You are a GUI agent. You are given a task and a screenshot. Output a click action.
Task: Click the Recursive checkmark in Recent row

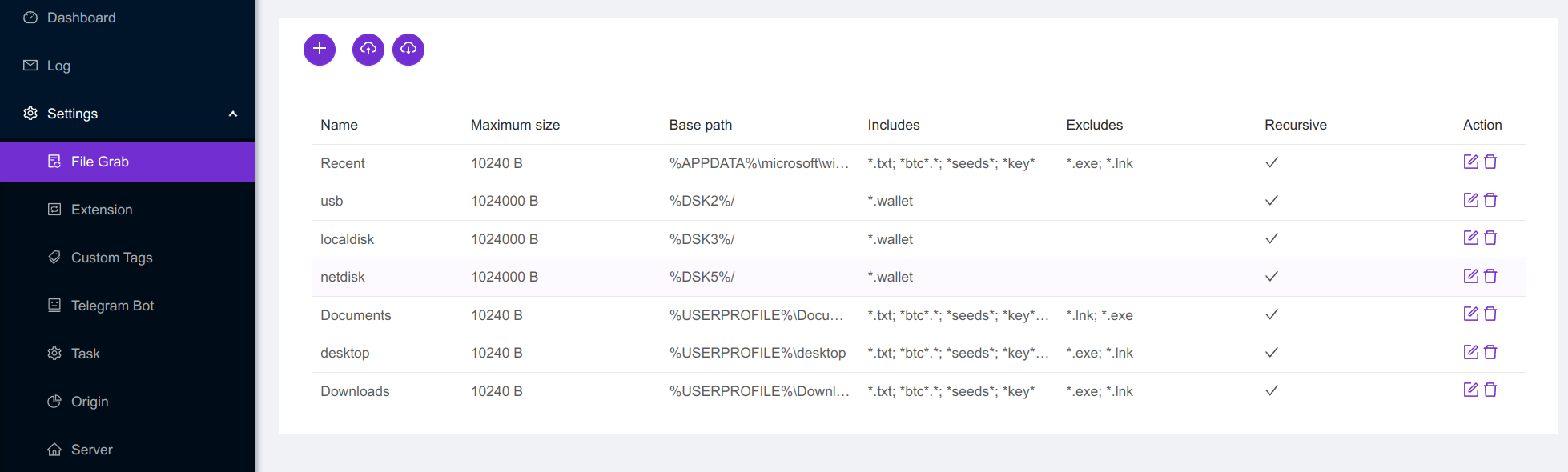(x=1271, y=162)
